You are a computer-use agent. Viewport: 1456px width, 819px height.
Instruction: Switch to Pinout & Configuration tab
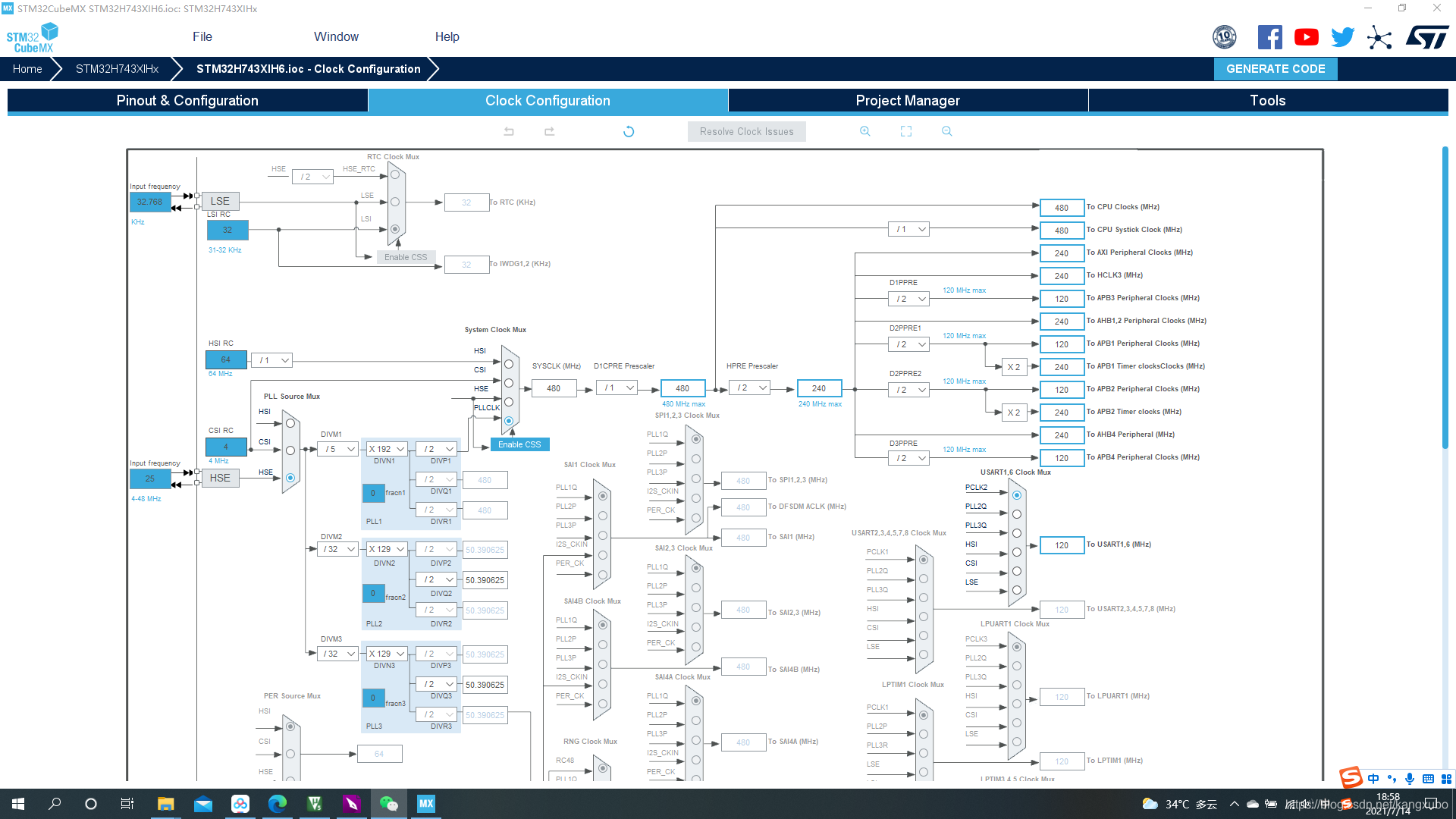click(187, 101)
